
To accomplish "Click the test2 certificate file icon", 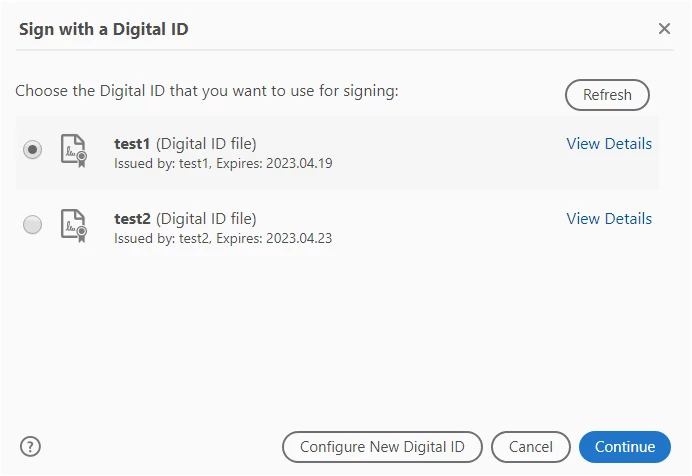I will [x=74, y=226].
